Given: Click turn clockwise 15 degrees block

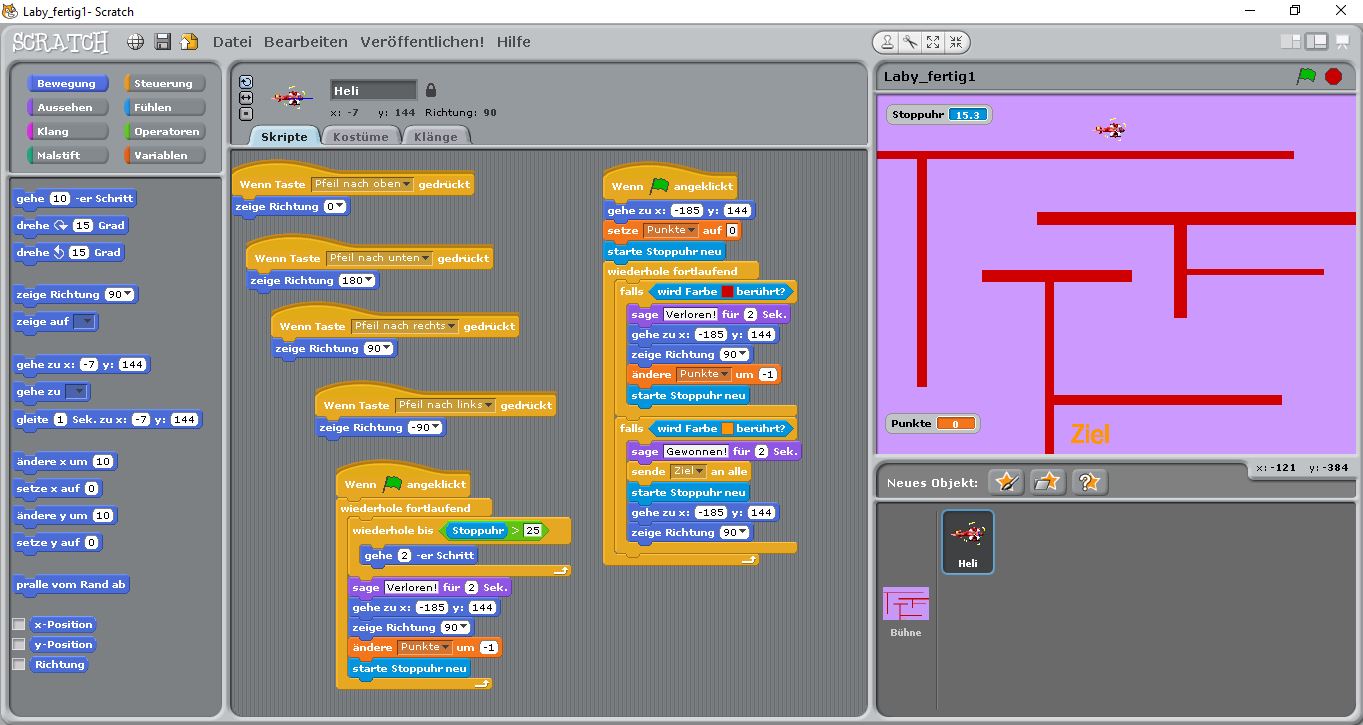Looking at the screenshot, I should tap(70, 226).
